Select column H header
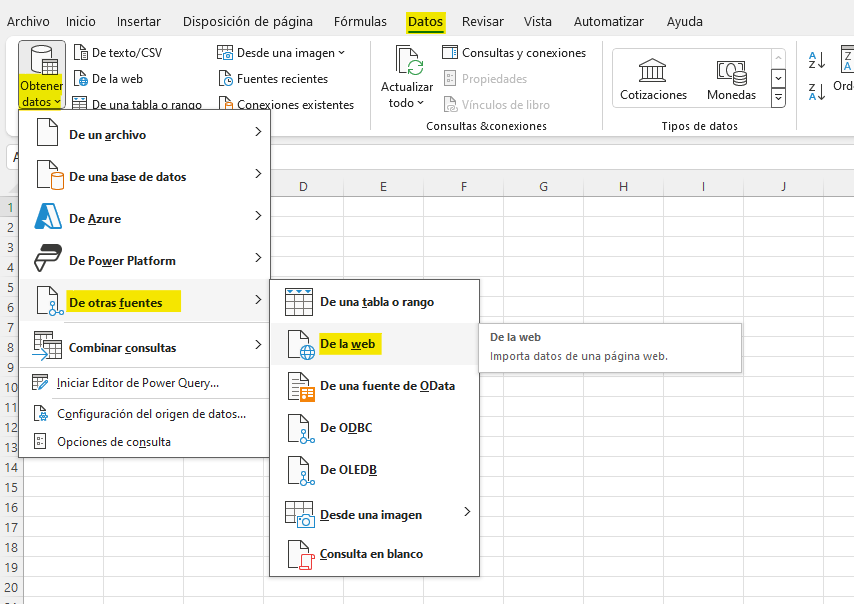Screen dimensions: 854x604 pyautogui.click(x=624, y=187)
